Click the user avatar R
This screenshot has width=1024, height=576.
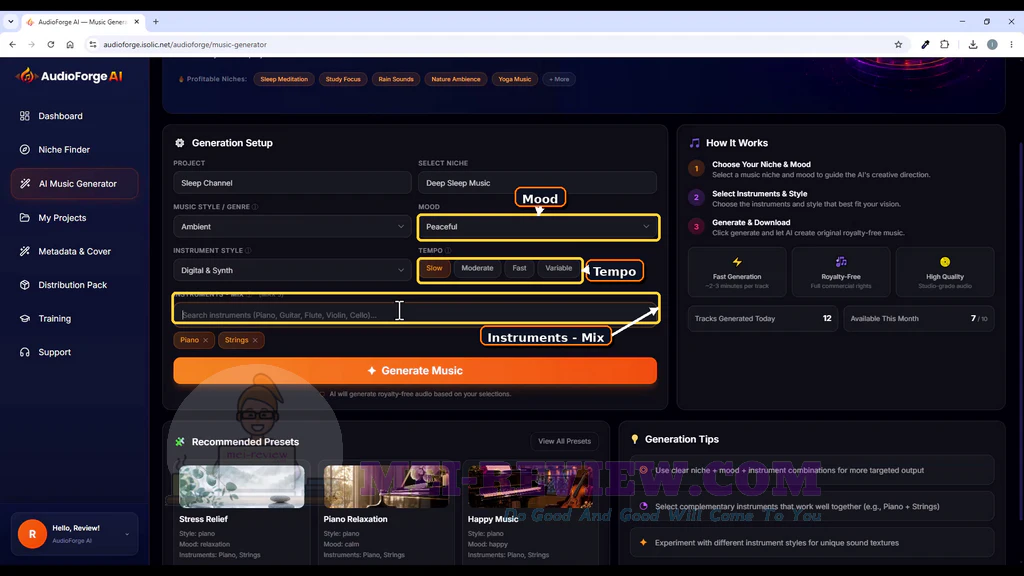(32, 534)
